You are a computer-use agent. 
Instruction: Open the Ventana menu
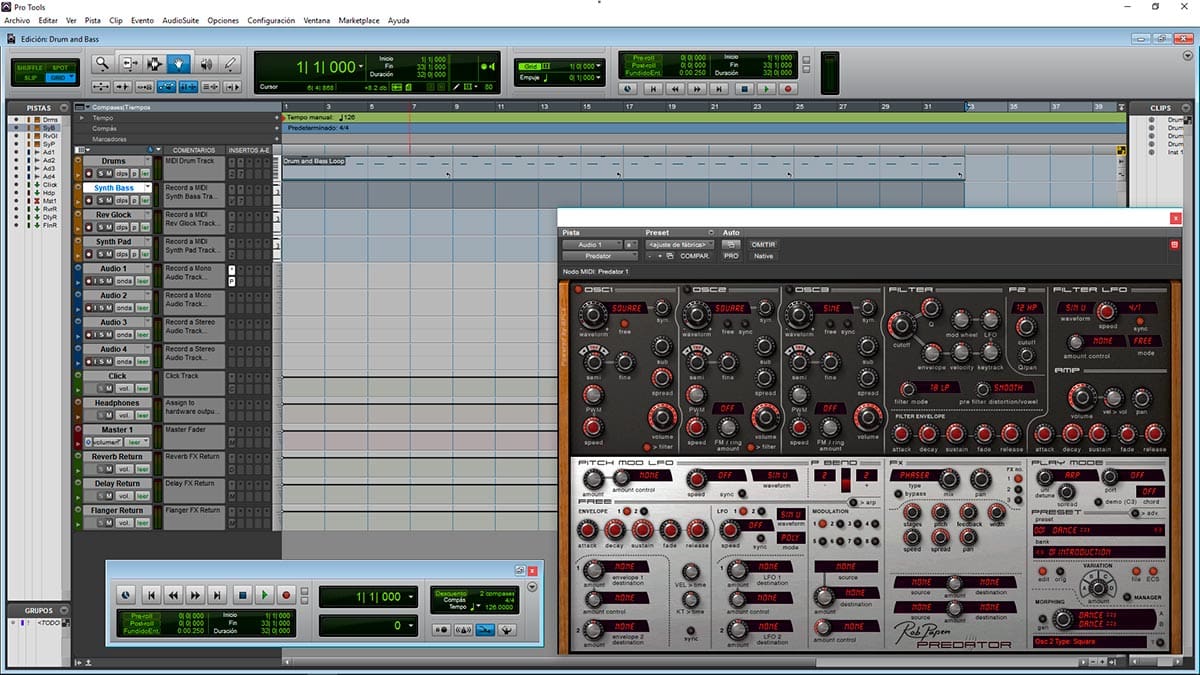(318, 20)
